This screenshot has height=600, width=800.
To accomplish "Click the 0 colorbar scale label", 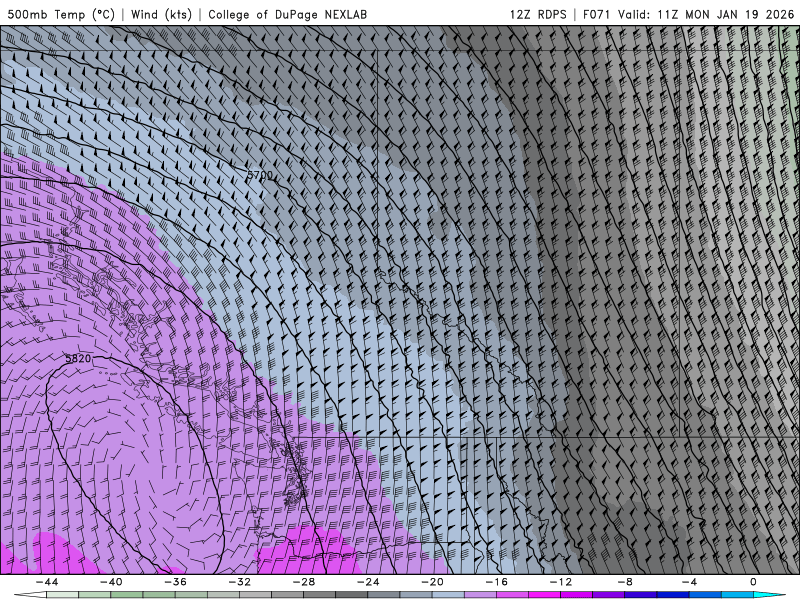I will [x=754, y=582].
